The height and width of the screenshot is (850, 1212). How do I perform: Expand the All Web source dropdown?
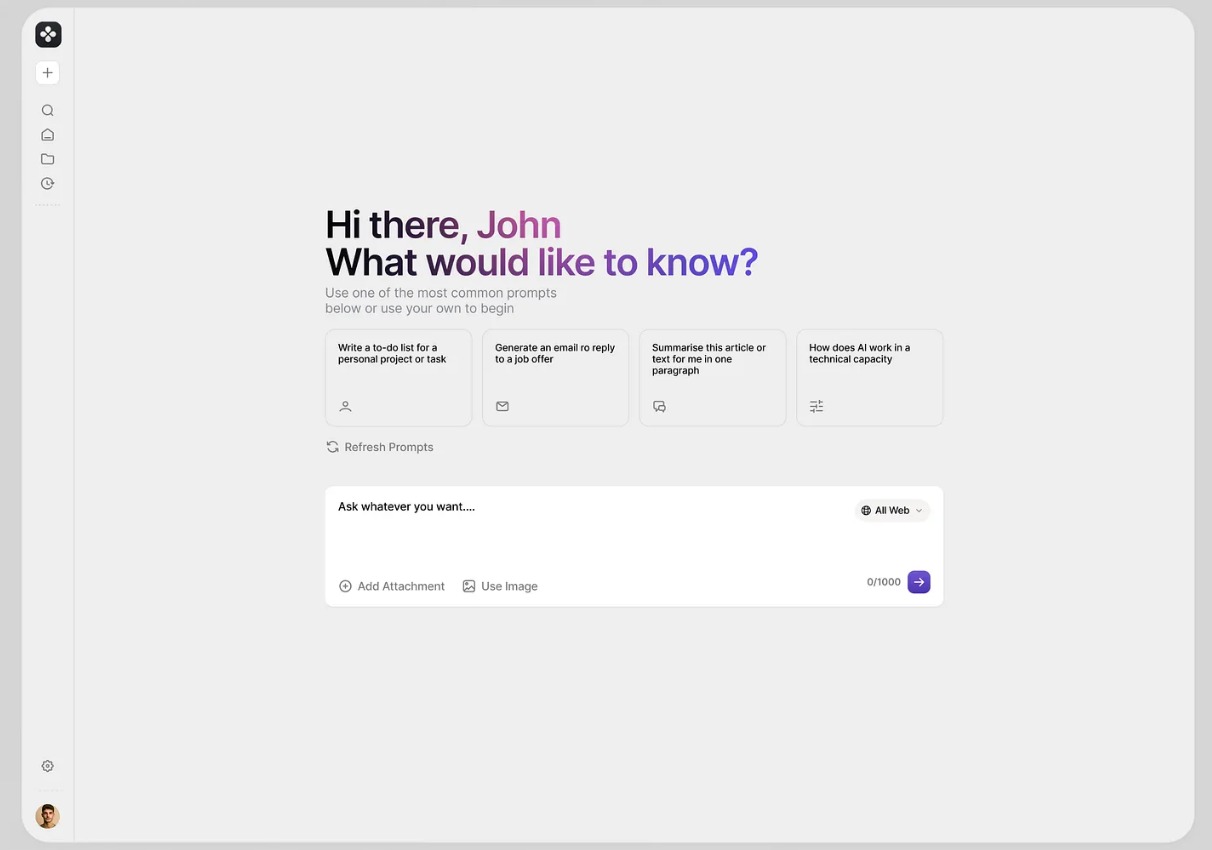click(x=891, y=511)
